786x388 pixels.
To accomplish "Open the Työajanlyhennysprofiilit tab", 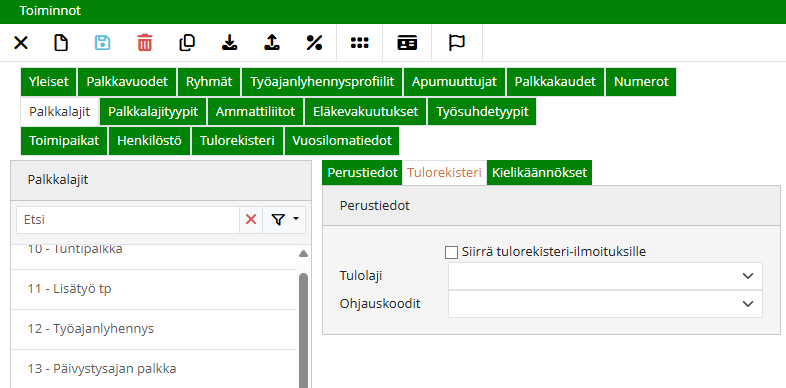I will 322,82.
